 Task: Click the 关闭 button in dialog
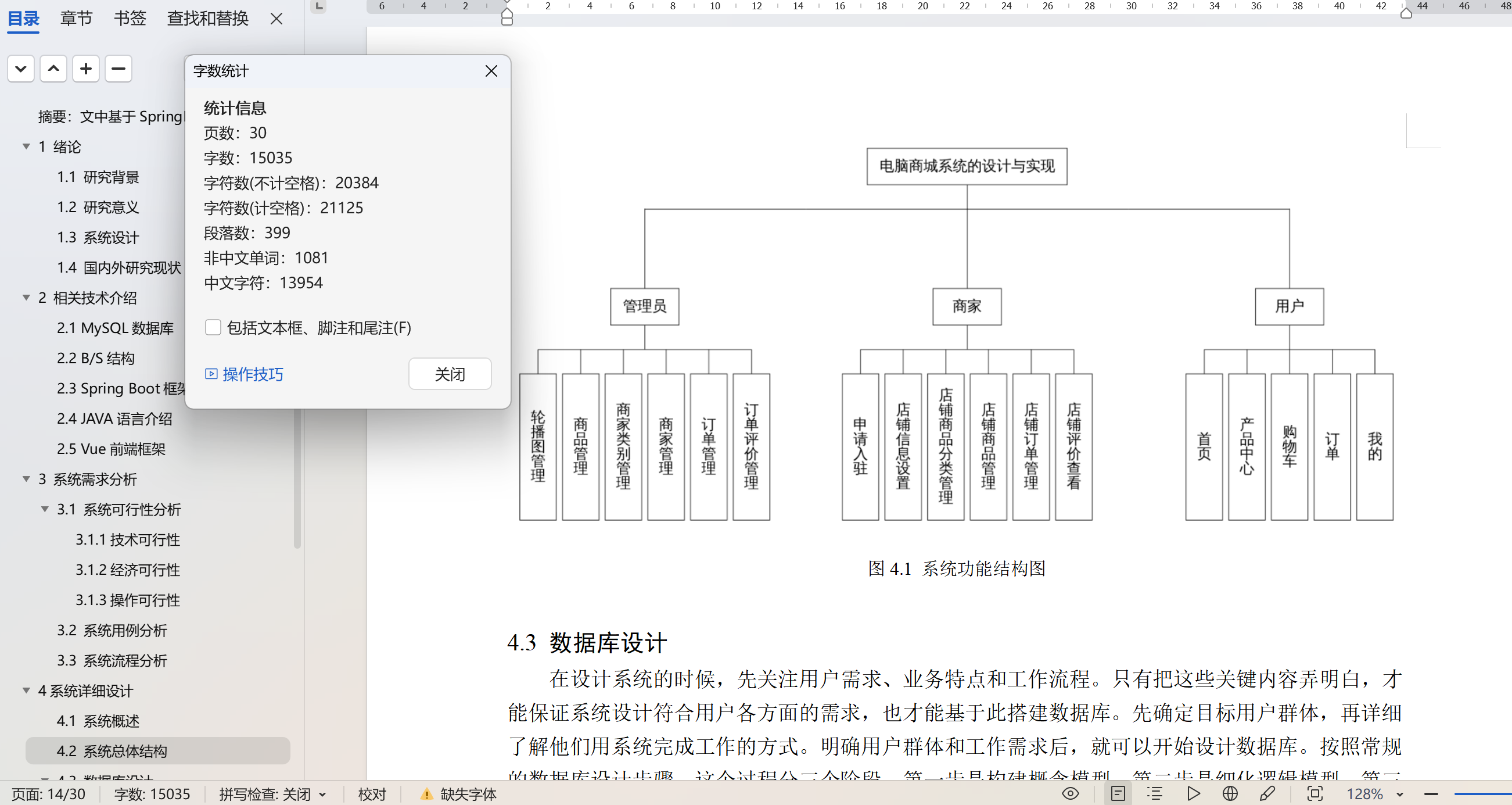click(450, 374)
